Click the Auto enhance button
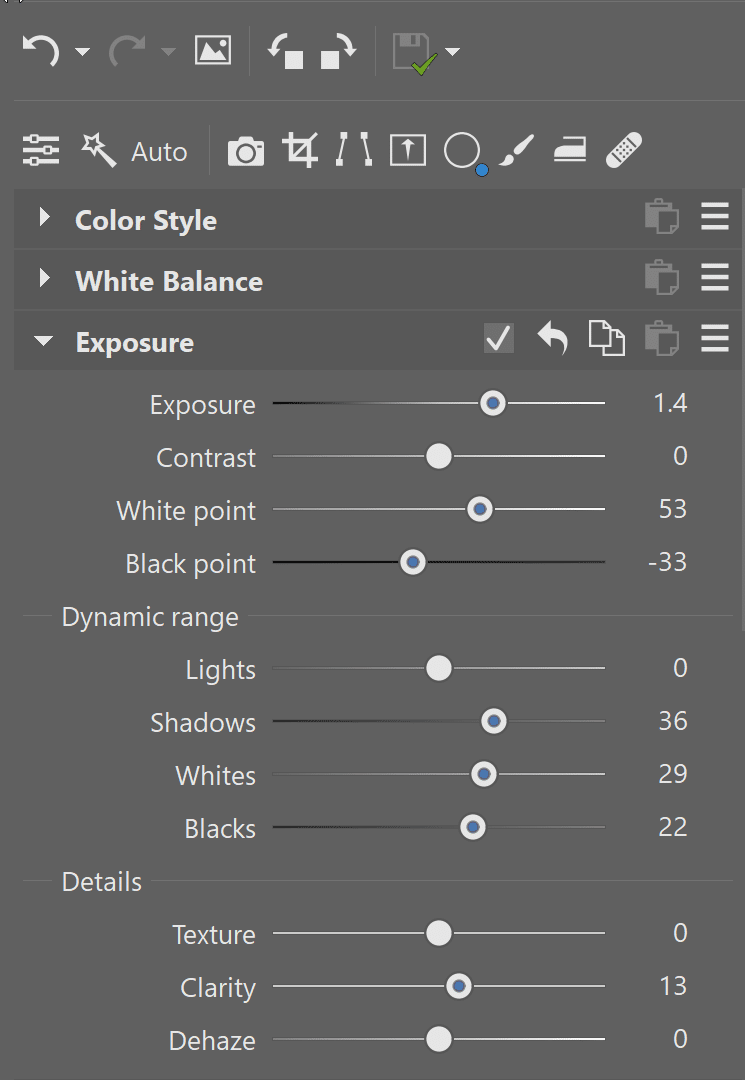745x1080 pixels. (x=135, y=152)
